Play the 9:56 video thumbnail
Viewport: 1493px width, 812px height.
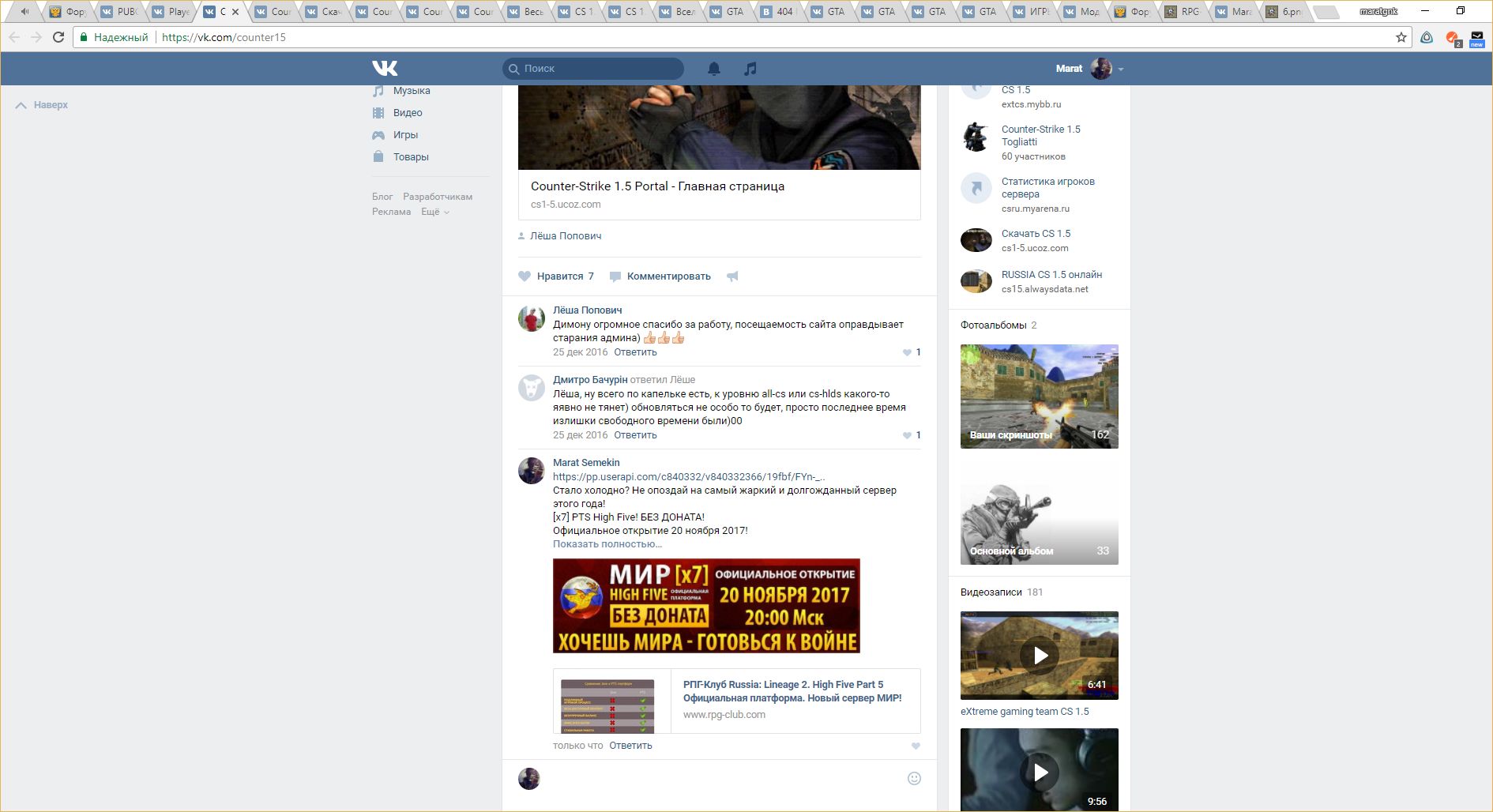[x=1040, y=770]
